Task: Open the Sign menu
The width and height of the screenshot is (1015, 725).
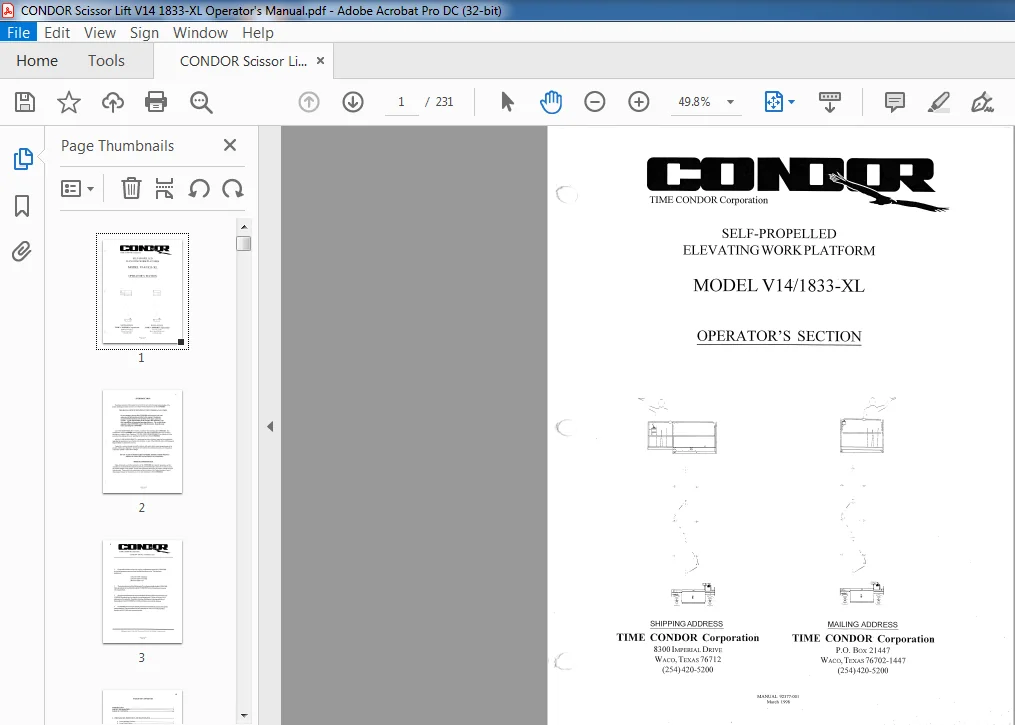Action: [144, 32]
